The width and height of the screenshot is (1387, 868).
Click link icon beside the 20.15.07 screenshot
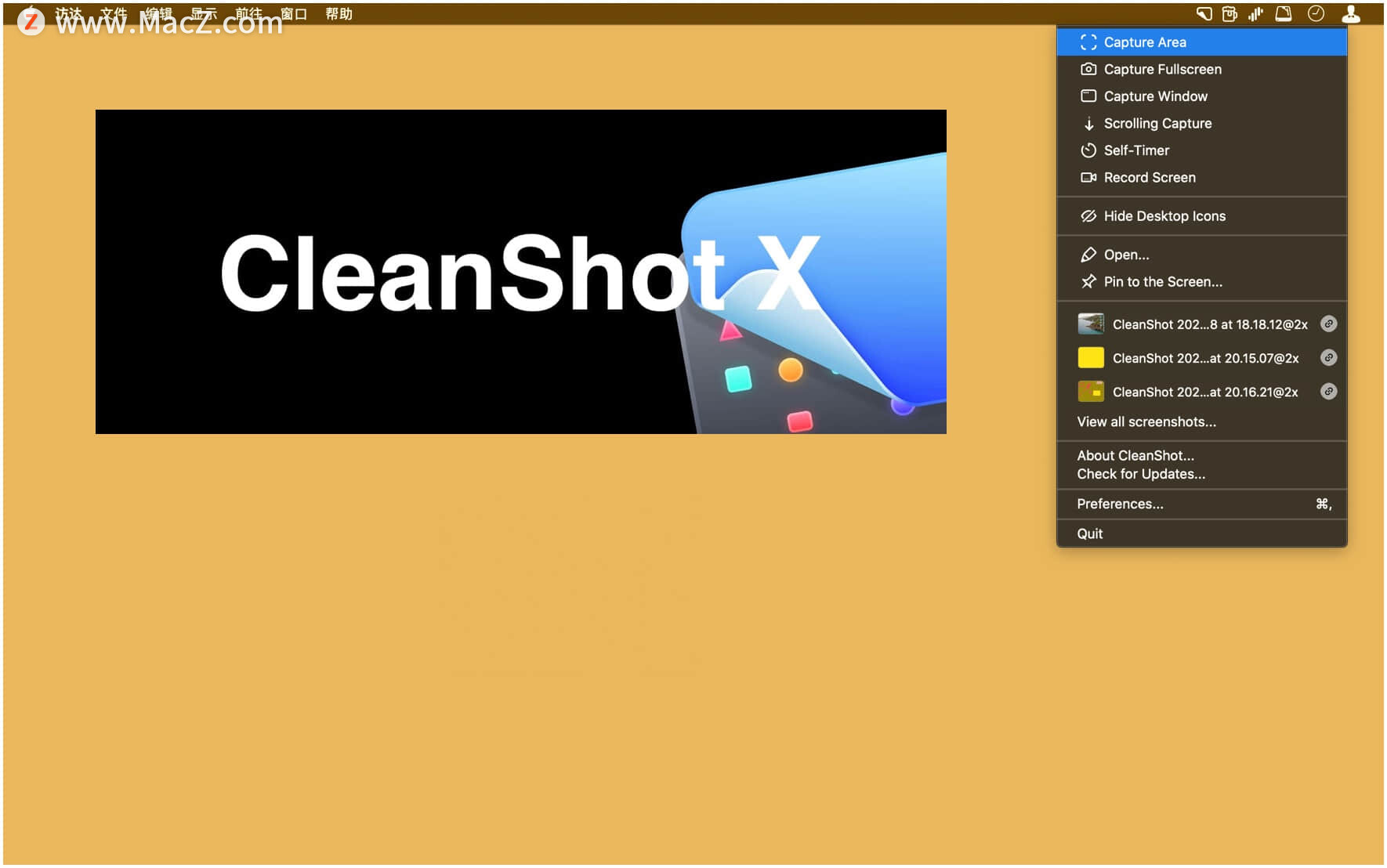1328,357
